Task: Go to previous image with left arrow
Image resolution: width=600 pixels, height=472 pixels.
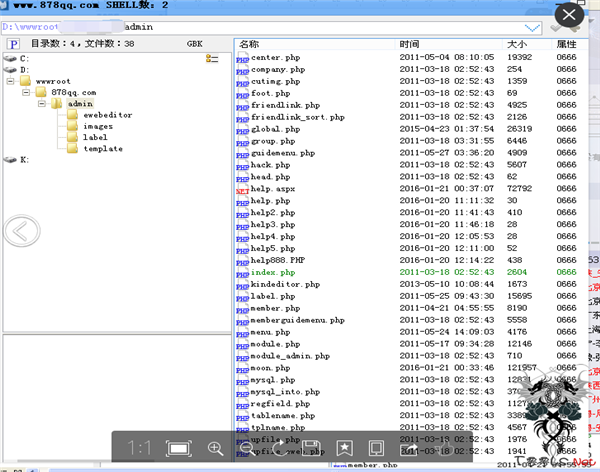Action: point(21,232)
